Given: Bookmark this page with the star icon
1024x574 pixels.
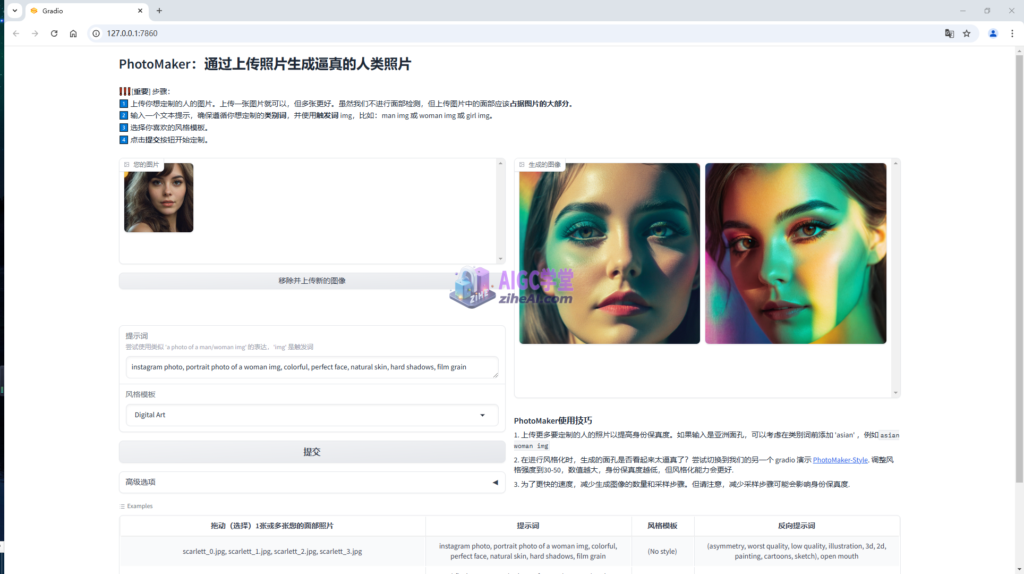Looking at the screenshot, I should pos(967,33).
